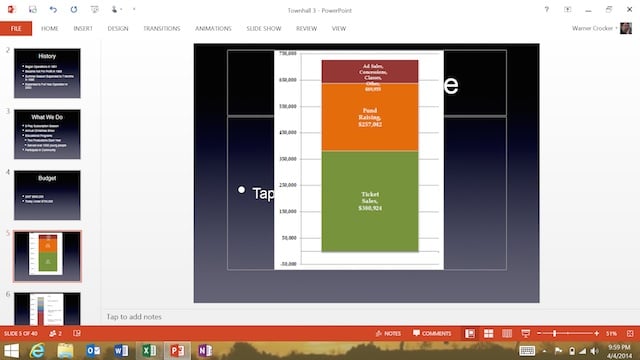The width and height of the screenshot is (640, 360).
Task: Click the FILE button
Action: coord(16,29)
